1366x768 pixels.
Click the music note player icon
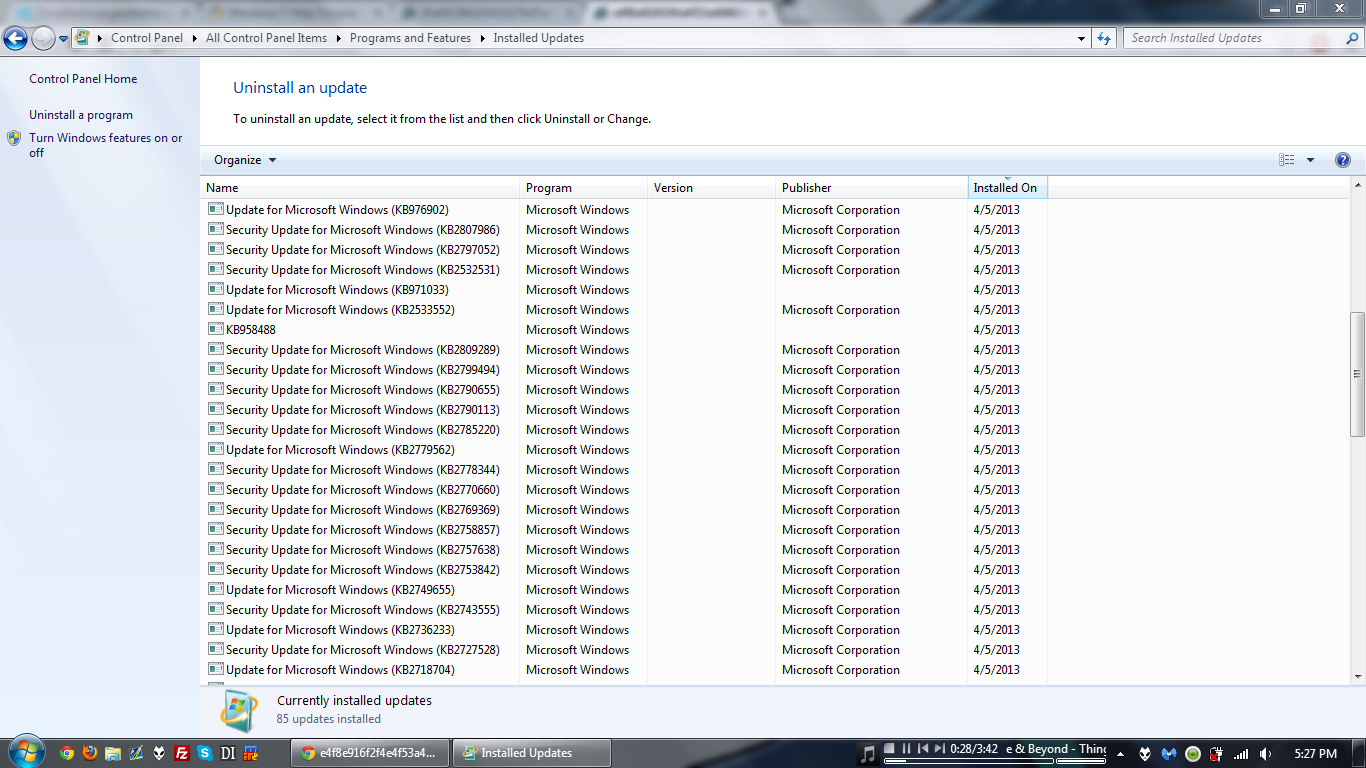[868, 753]
